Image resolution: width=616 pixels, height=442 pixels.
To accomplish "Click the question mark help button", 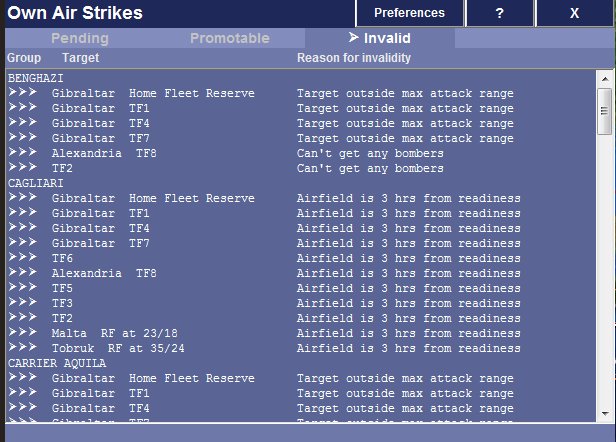I will [499, 13].
